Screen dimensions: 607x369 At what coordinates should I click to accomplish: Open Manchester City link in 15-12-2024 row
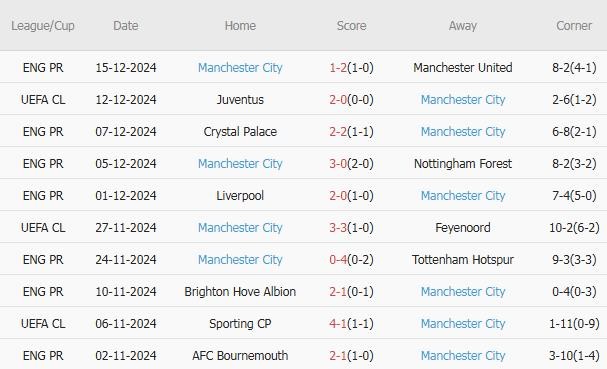[240, 67]
